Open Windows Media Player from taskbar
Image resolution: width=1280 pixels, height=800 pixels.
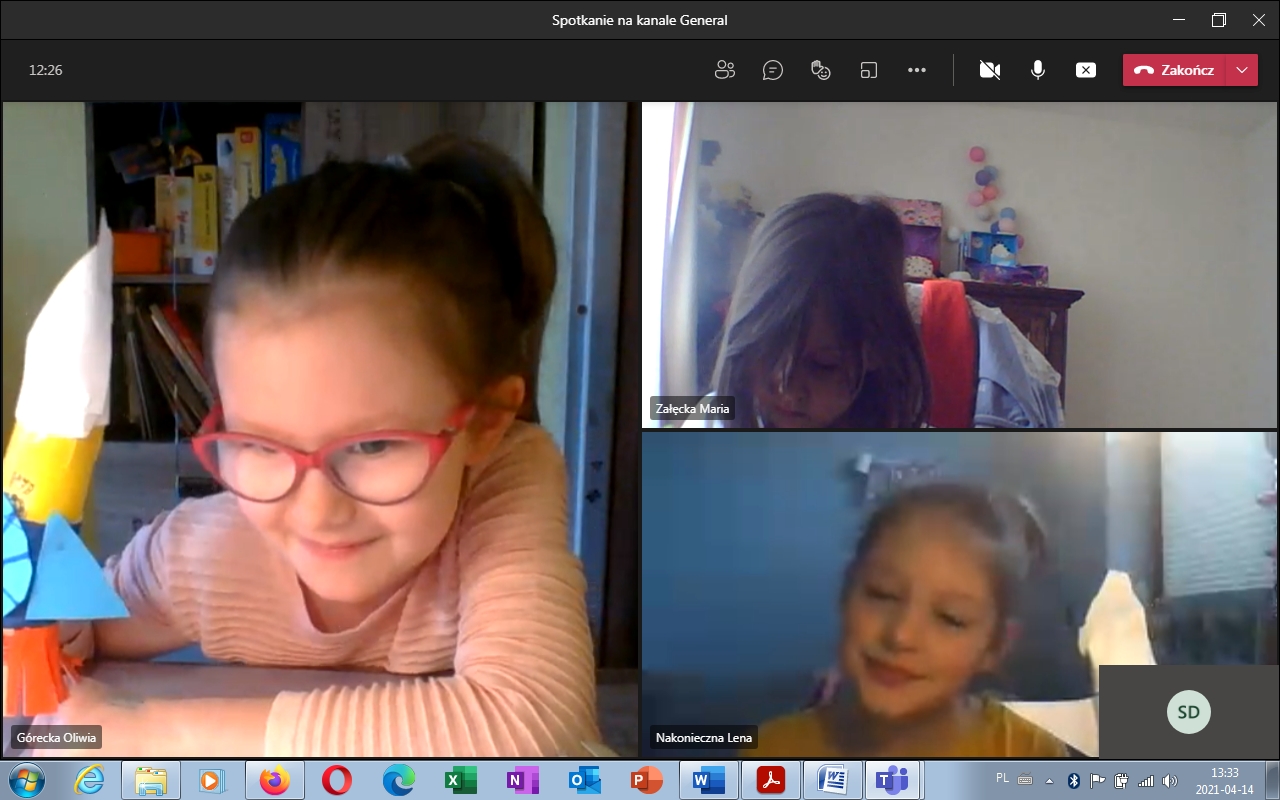click(x=212, y=780)
